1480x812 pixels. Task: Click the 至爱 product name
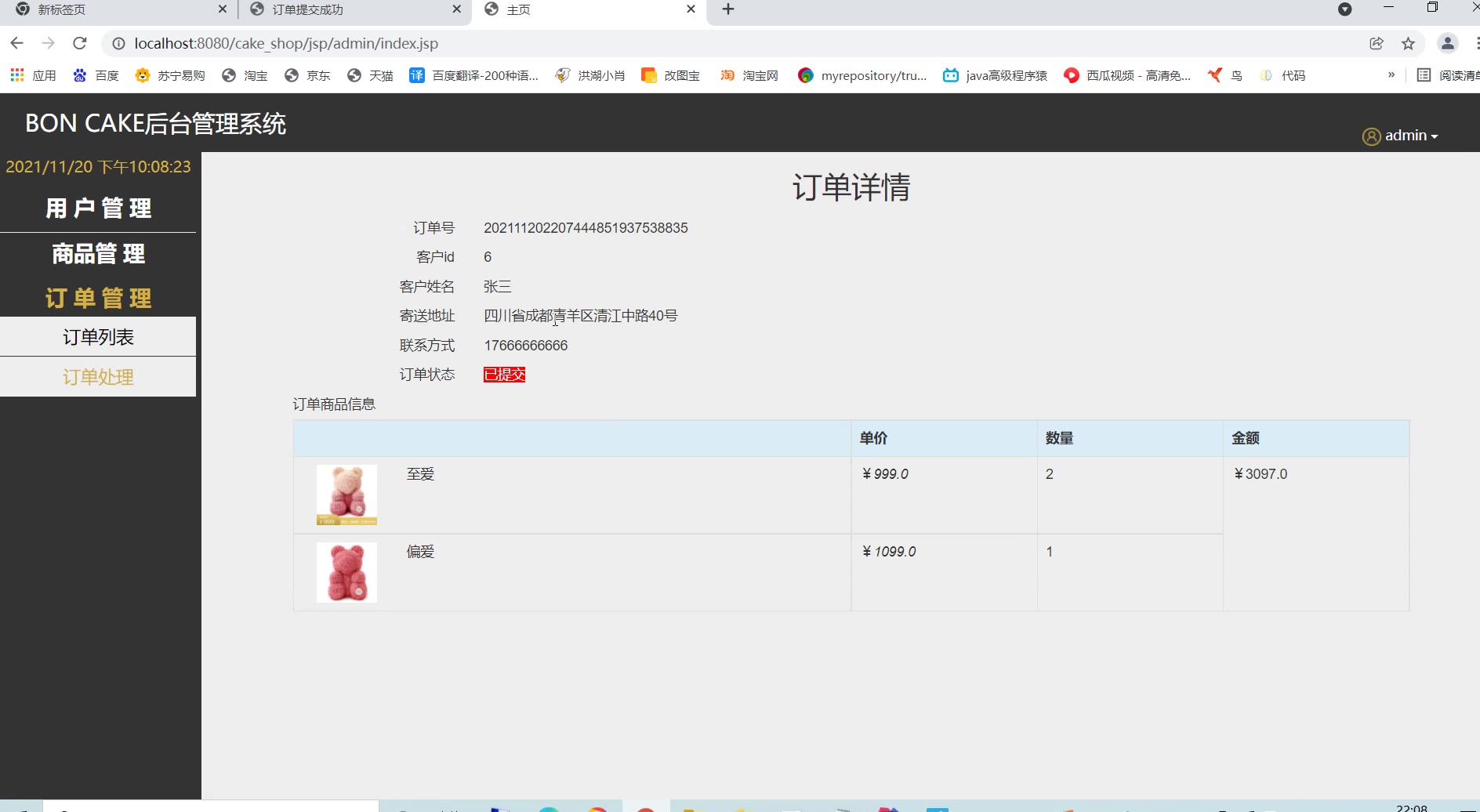pyautogui.click(x=420, y=474)
